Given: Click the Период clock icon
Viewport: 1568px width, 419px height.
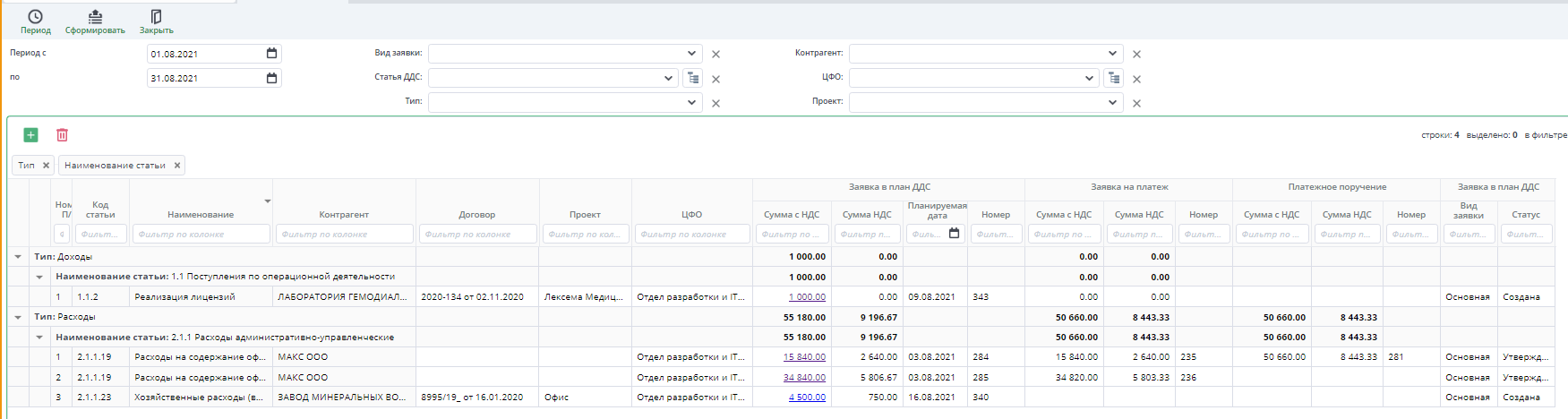Looking at the screenshot, I should click(x=35, y=16).
